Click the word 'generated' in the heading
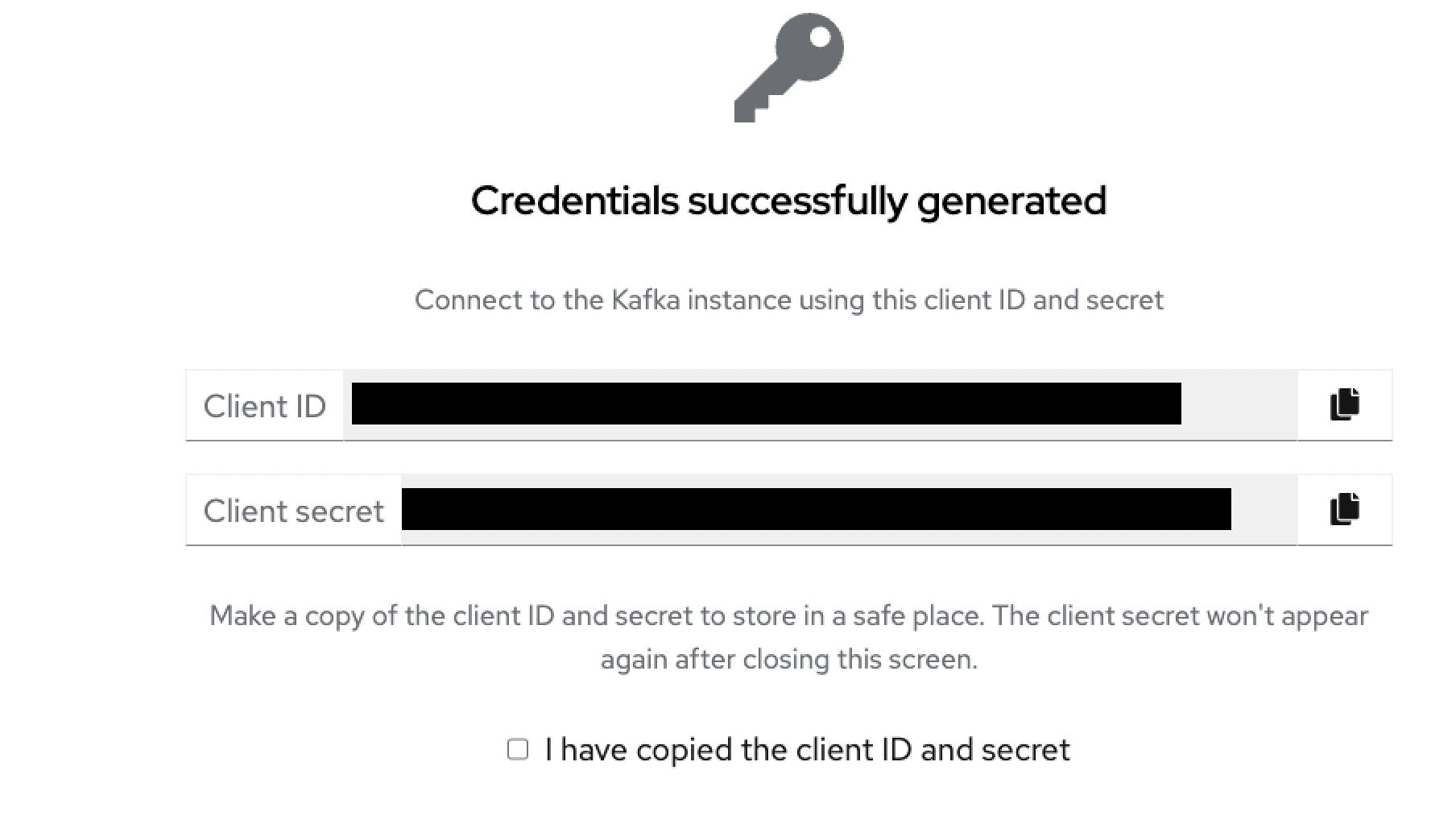This screenshot has height=820, width=1456. pyautogui.click(x=1011, y=201)
